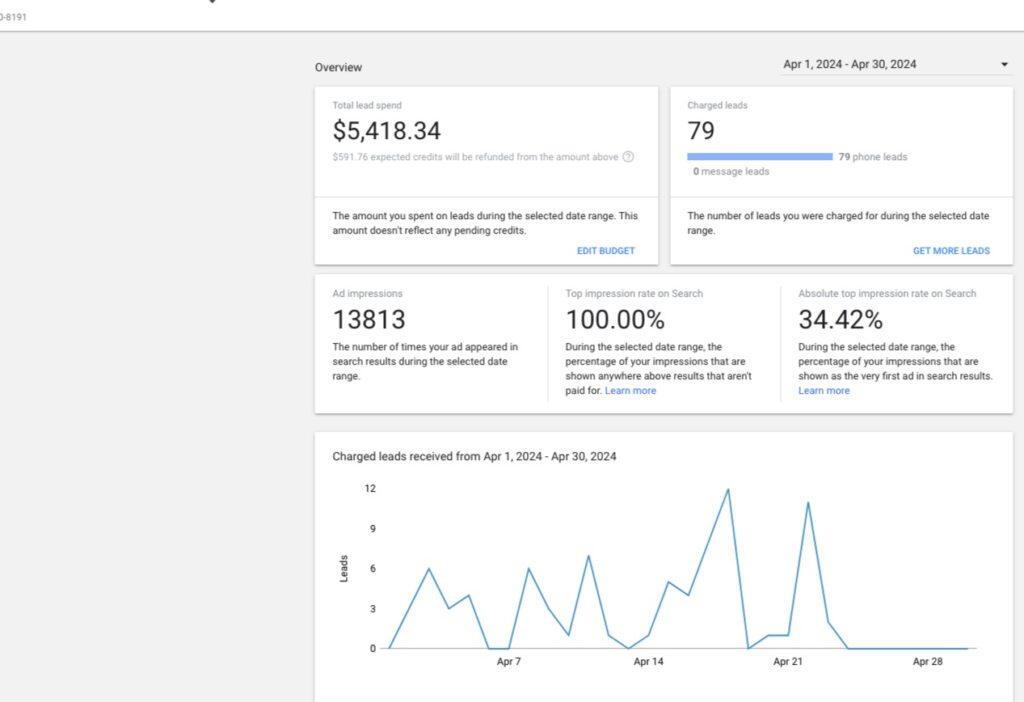The height and width of the screenshot is (702, 1024).
Task: Click the 79 charged leads number
Action: [x=701, y=131]
